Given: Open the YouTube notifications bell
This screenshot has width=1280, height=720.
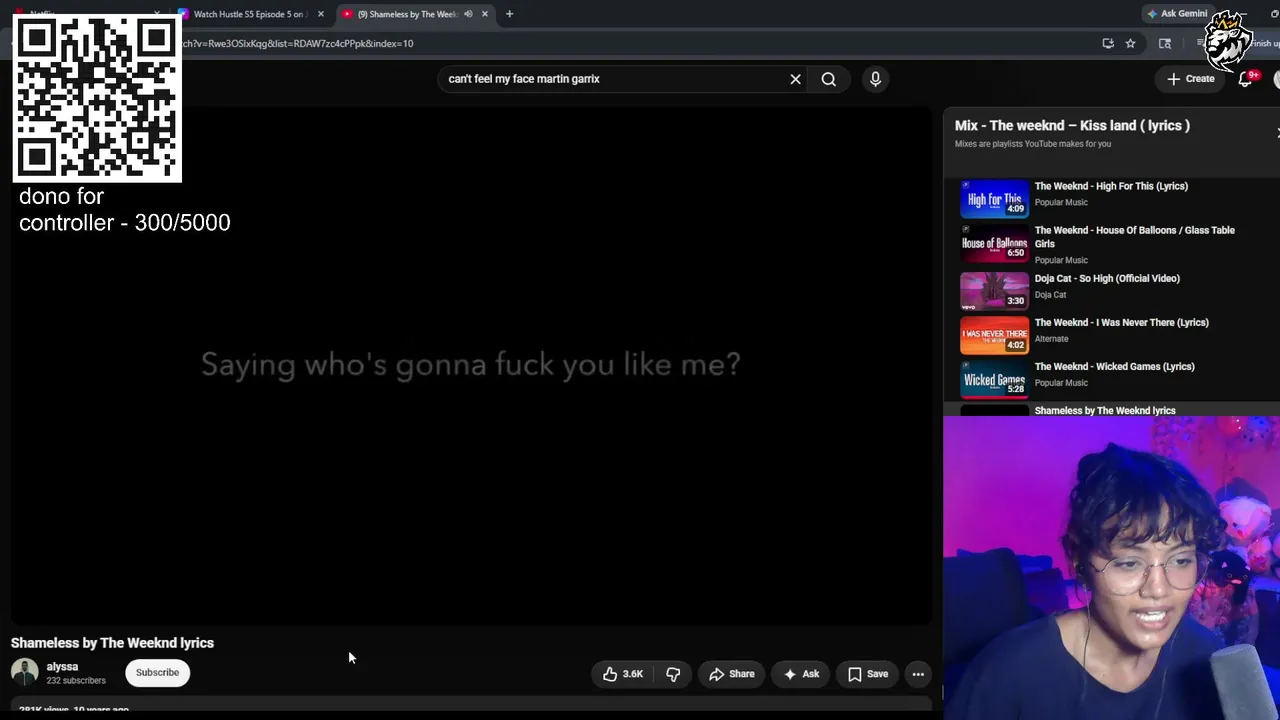Looking at the screenshot, I should coord(1245,79).
